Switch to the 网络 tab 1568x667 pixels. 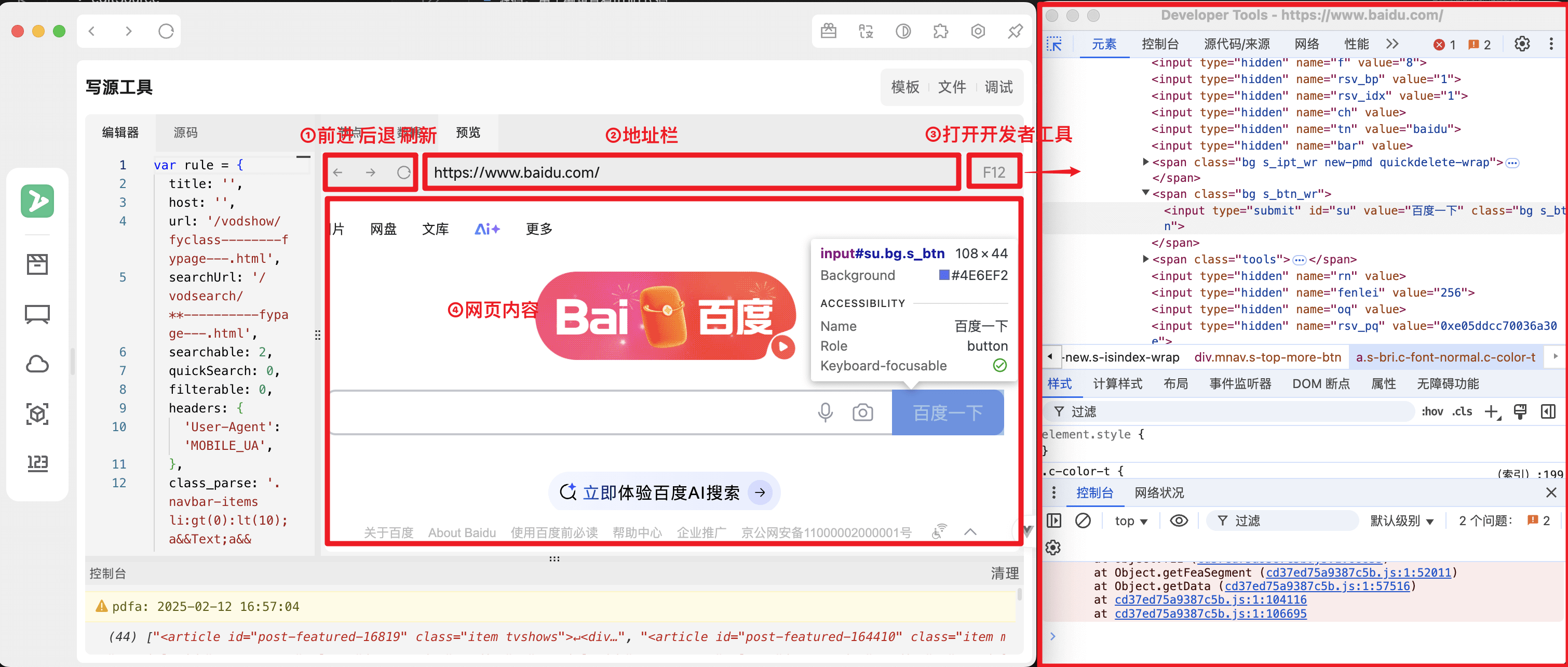1306,44
